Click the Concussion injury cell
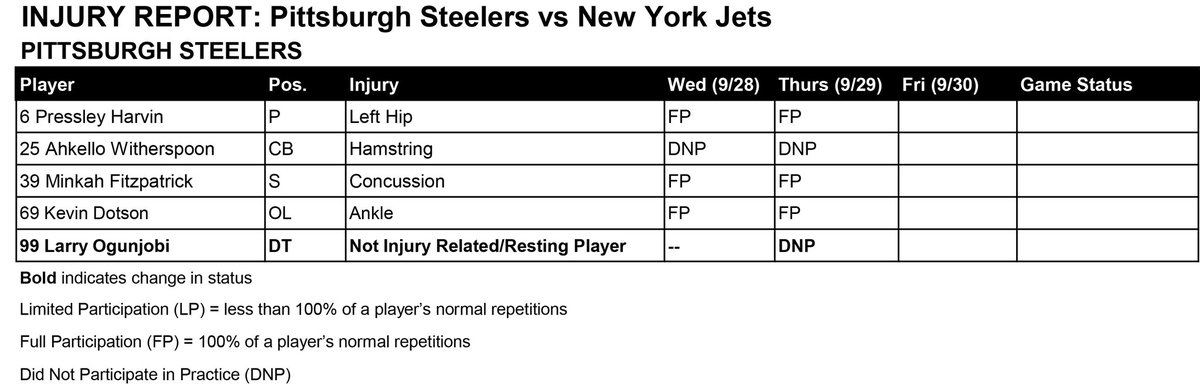This screenshot has width=1200, height=389. (x=504, y=182)
